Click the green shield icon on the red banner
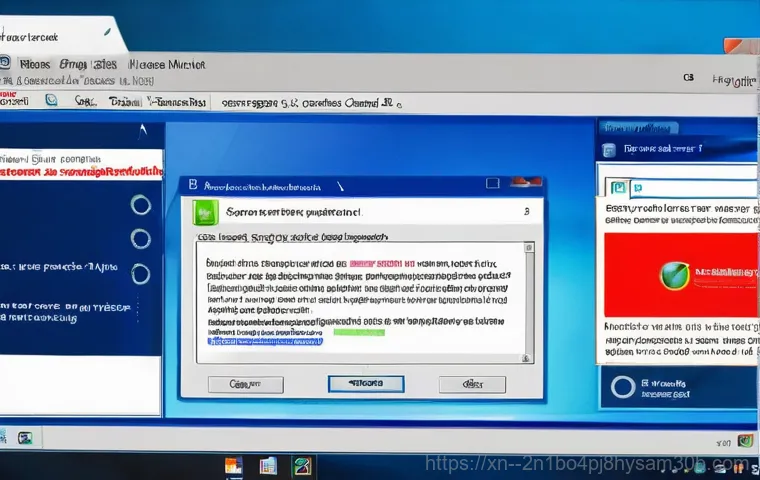The height and width of the screenshot is (480, 760). coord(675,274)
